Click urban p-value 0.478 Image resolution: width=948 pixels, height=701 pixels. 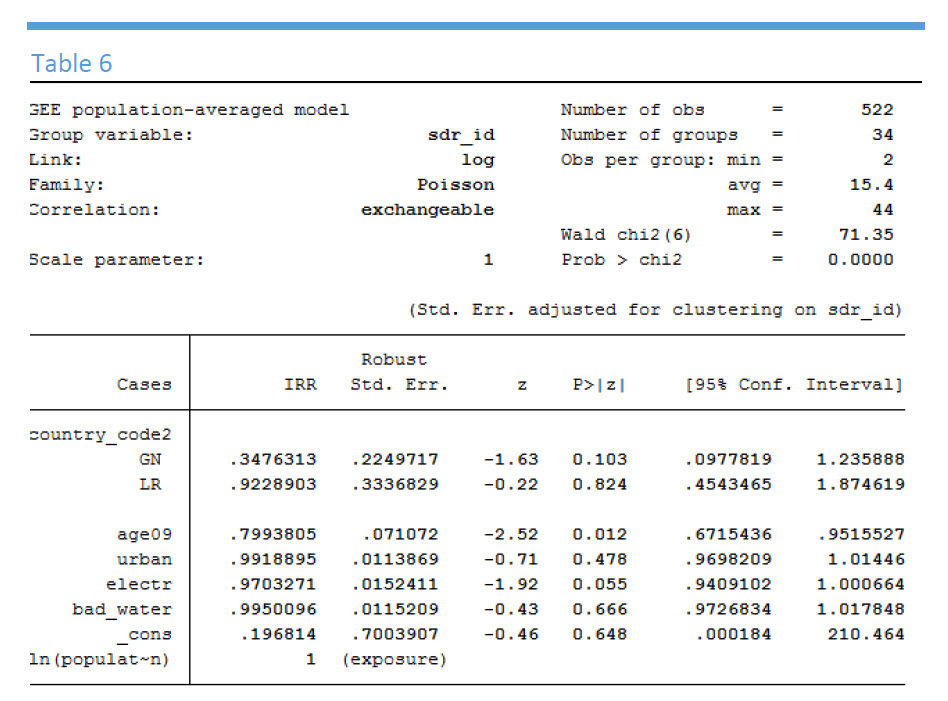[x=600, y=559]
